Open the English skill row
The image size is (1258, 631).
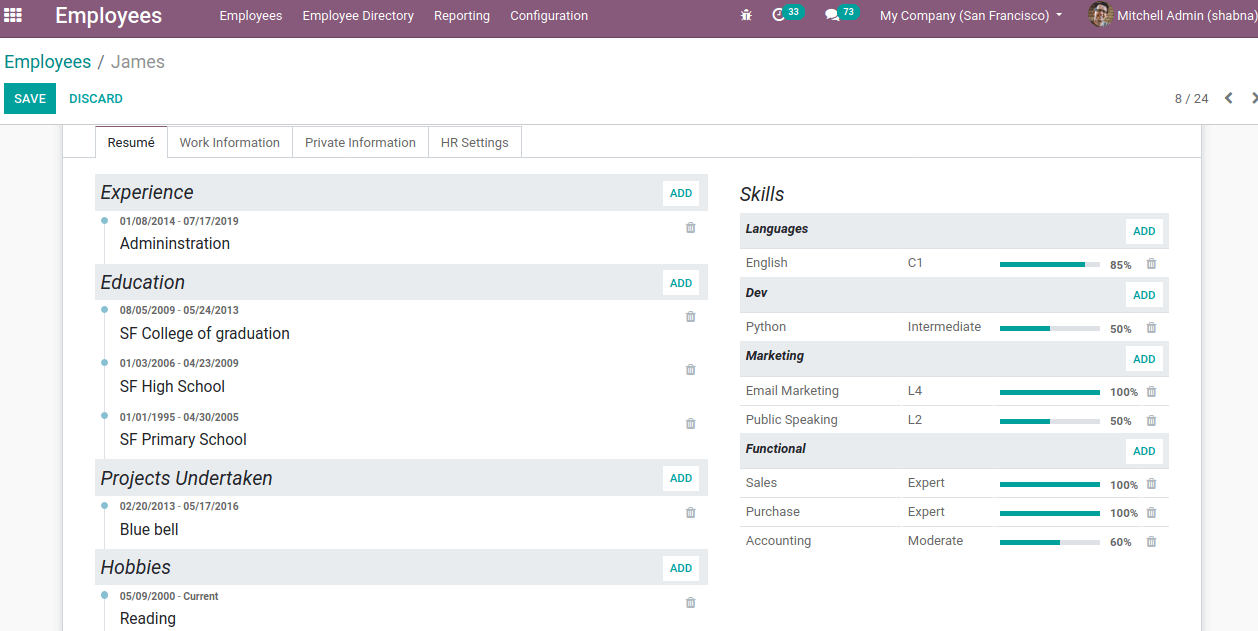(954, 263)
